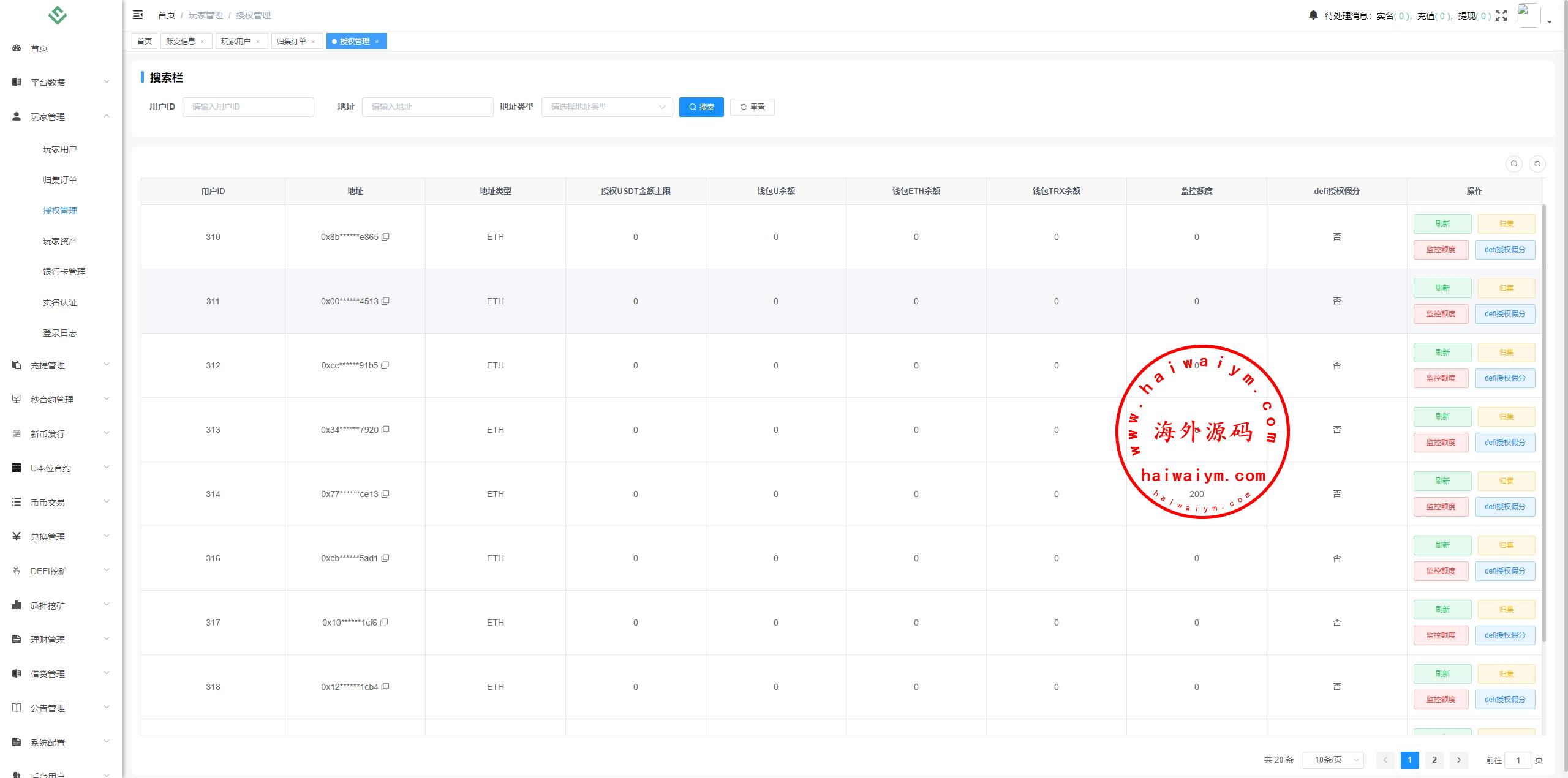Screen dimensions: 1568x778
Task: Collapse sidebar with hamburger menu icon
Action: [x=138, y=15]
